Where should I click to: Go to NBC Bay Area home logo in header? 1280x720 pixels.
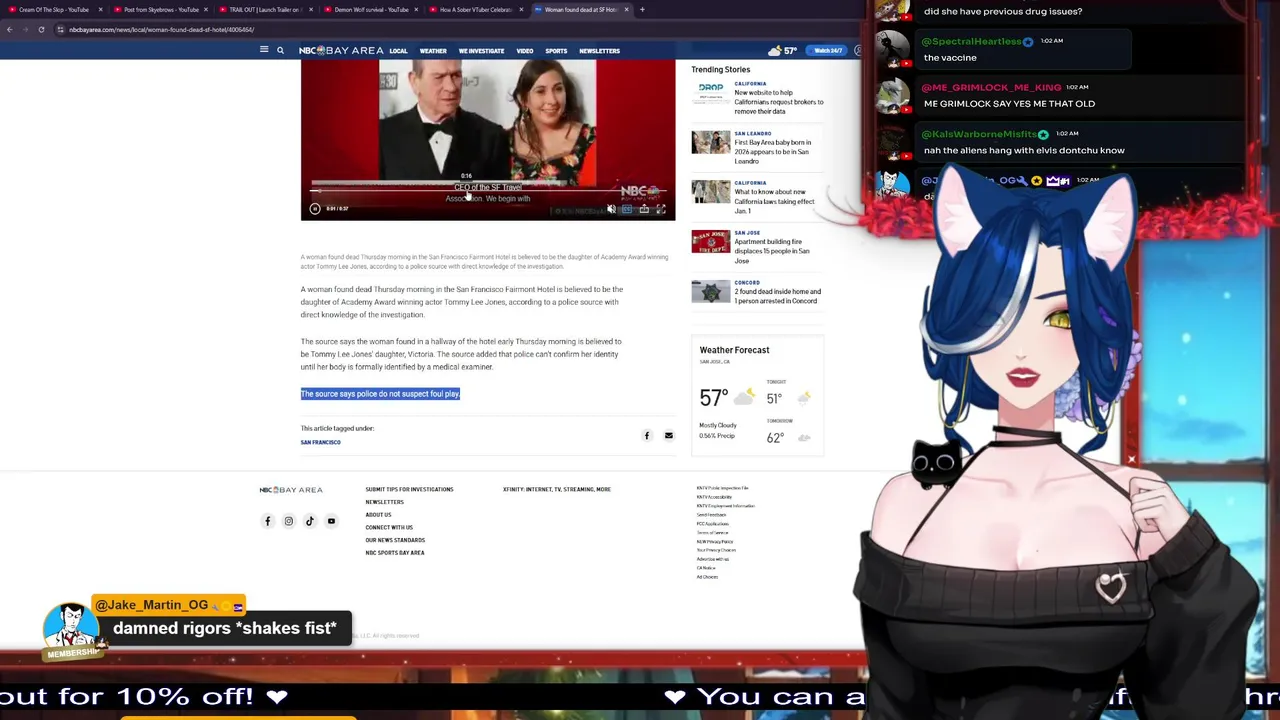click(x=341, y=50)
